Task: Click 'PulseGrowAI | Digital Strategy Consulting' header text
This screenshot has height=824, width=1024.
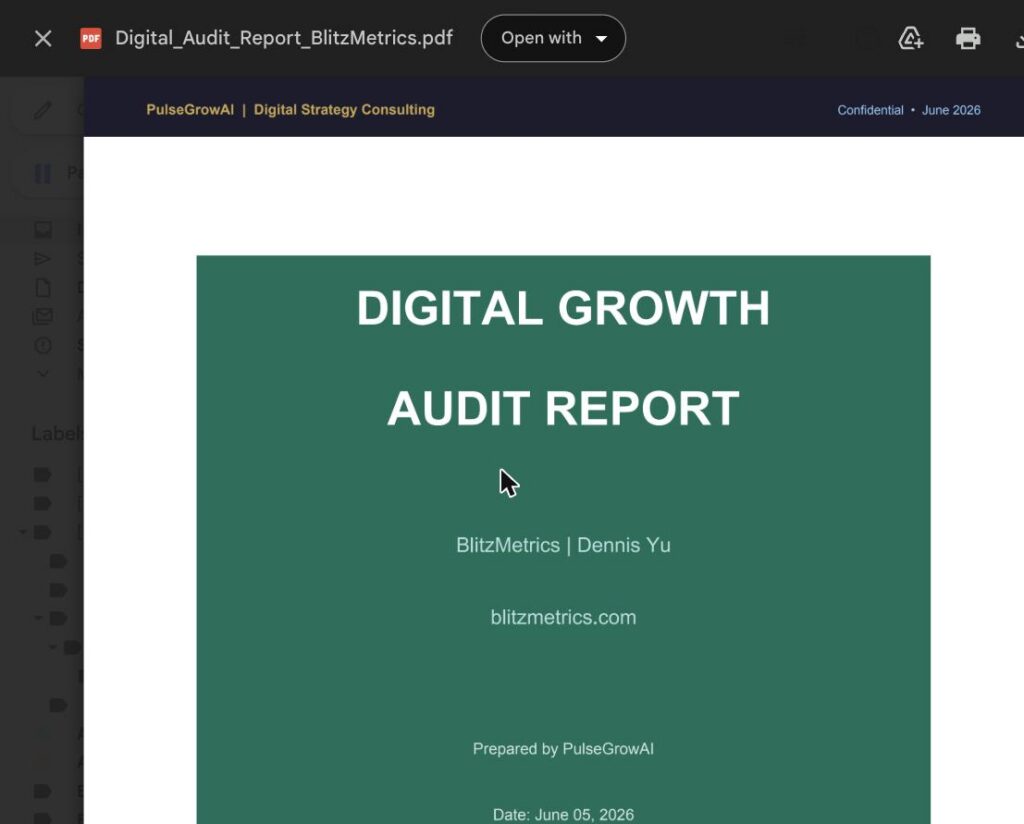Action: point(291,110)
